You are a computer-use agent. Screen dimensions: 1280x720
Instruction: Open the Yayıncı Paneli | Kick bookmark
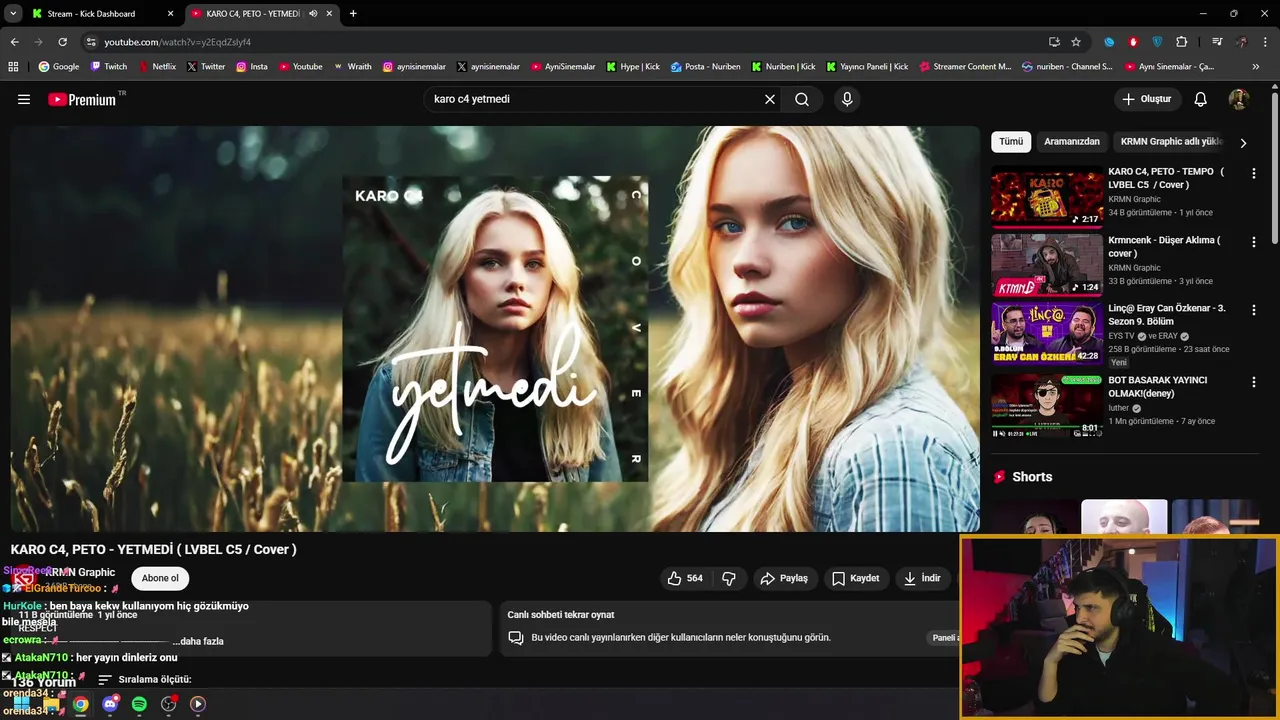pos(867,67)
